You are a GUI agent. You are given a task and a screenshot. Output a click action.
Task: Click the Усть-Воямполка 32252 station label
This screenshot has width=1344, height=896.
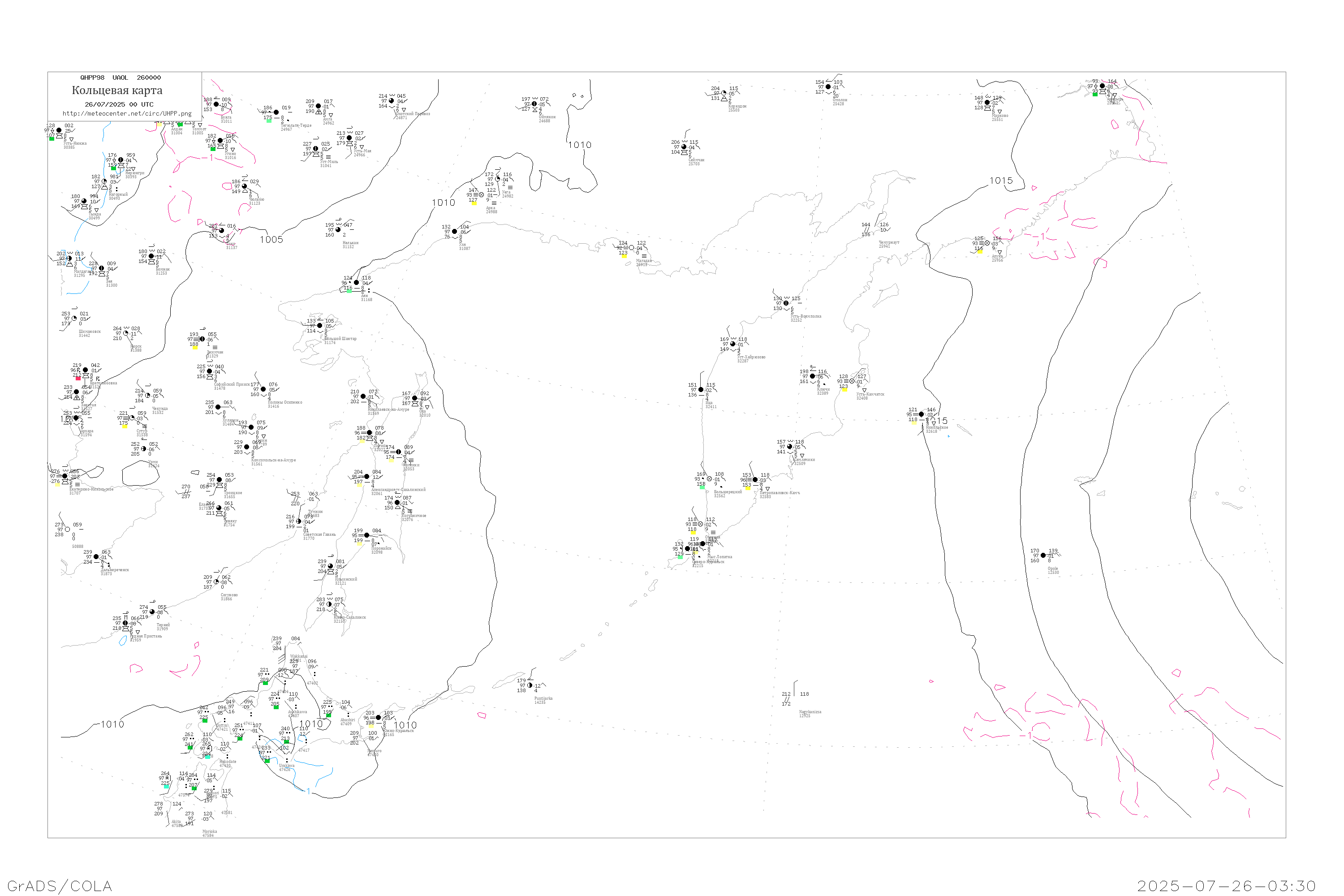(806, 318)
